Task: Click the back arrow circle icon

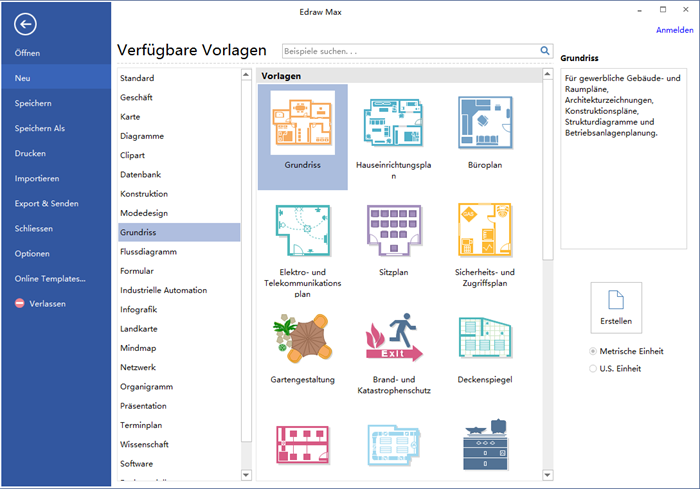Action: tap(25, 24)
